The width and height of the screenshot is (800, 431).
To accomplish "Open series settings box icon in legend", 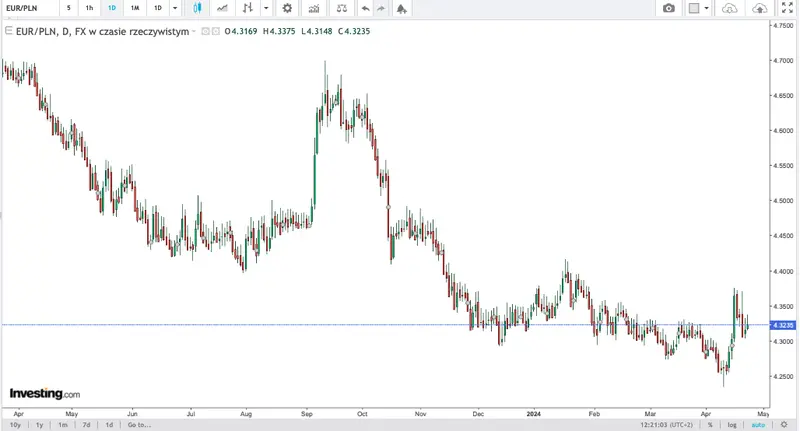I will tap(216, 31).
